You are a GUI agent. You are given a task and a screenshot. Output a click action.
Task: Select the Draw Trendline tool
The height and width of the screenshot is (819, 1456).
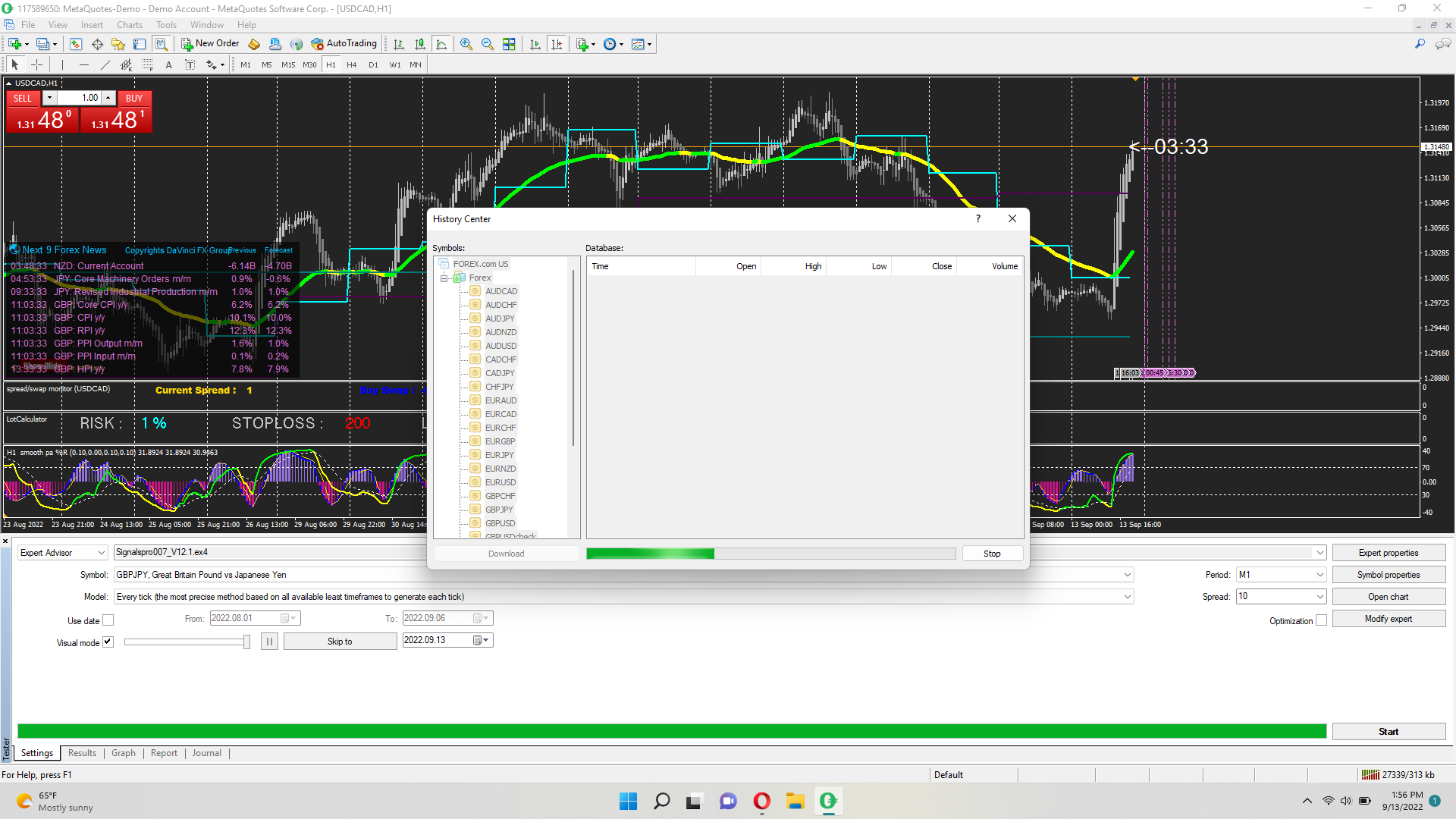click(x=105, y=65)
